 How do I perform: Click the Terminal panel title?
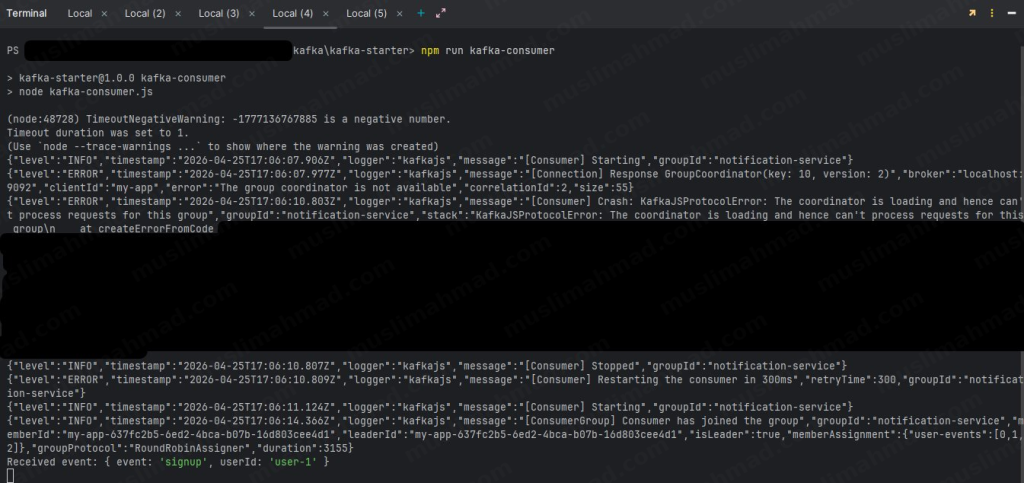27,14
